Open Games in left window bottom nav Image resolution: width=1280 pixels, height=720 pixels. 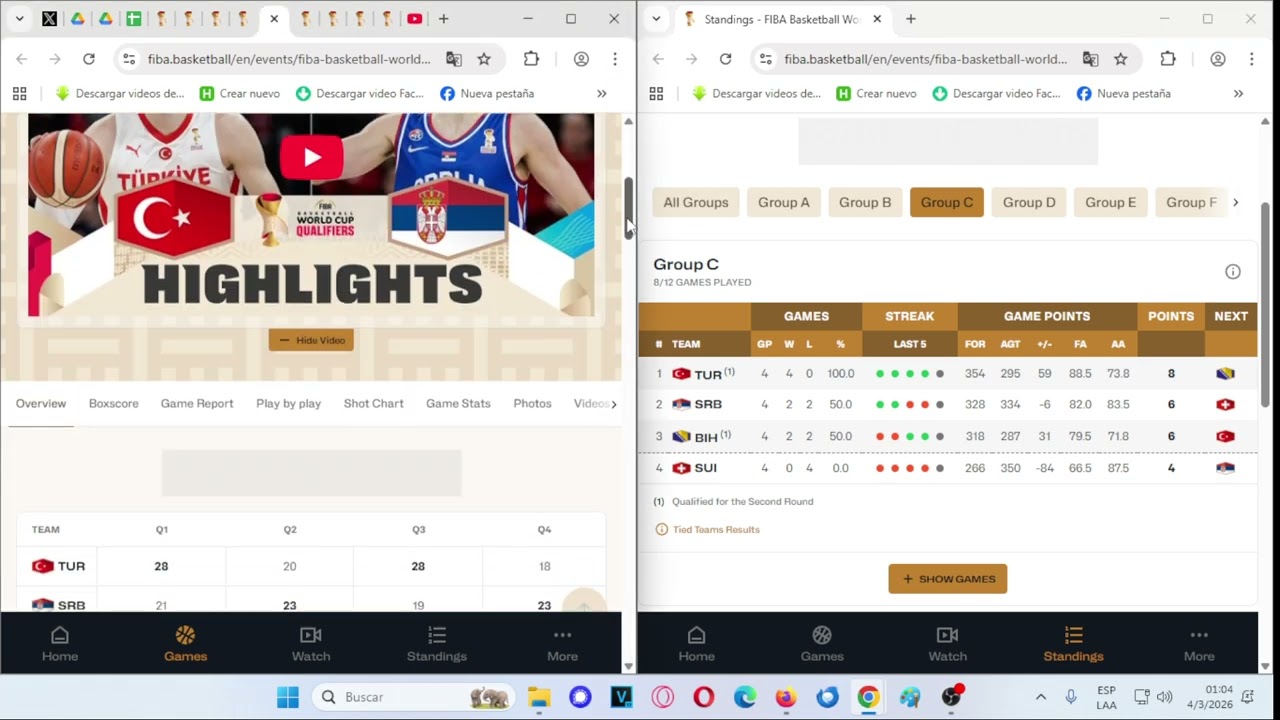pyautogui.click(x=185, y=644)
